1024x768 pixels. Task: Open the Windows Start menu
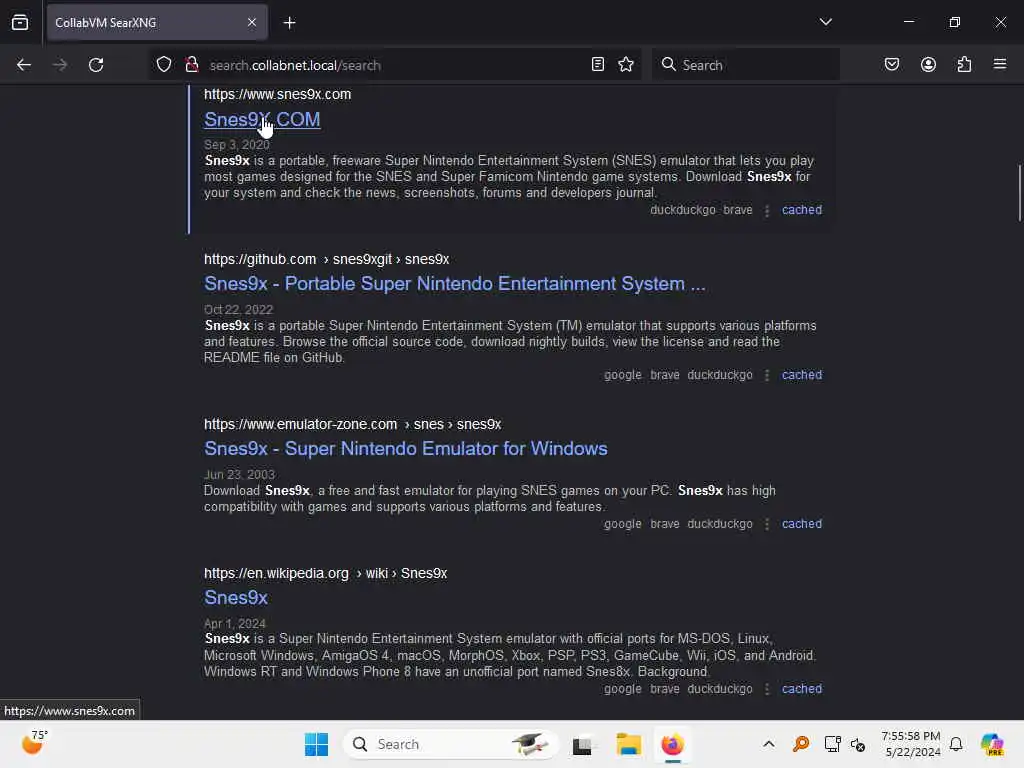[317, 744]
